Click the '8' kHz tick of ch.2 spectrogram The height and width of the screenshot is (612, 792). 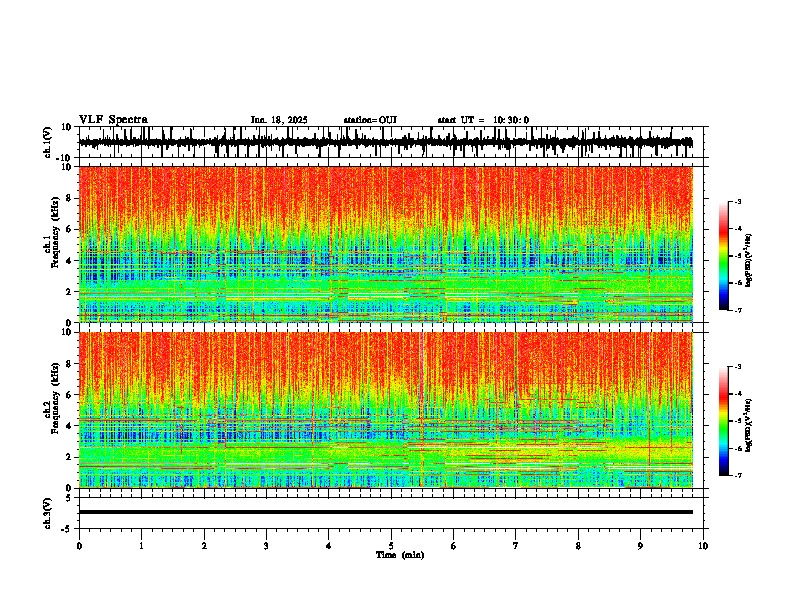pyautogui.click(x=69, y=364)
